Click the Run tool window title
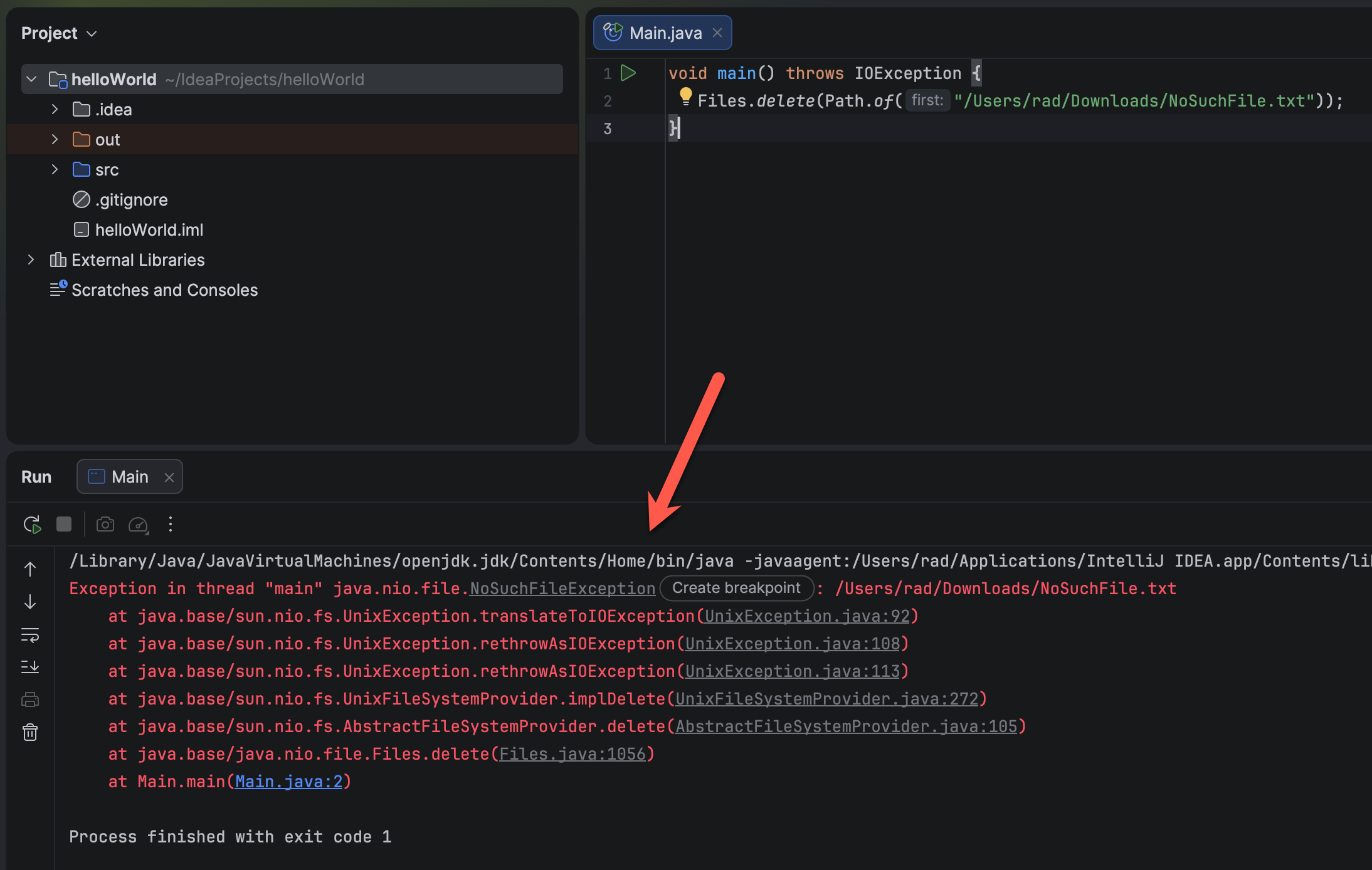Viewport: 1372px width, 870px height. [x=36, y=477]
